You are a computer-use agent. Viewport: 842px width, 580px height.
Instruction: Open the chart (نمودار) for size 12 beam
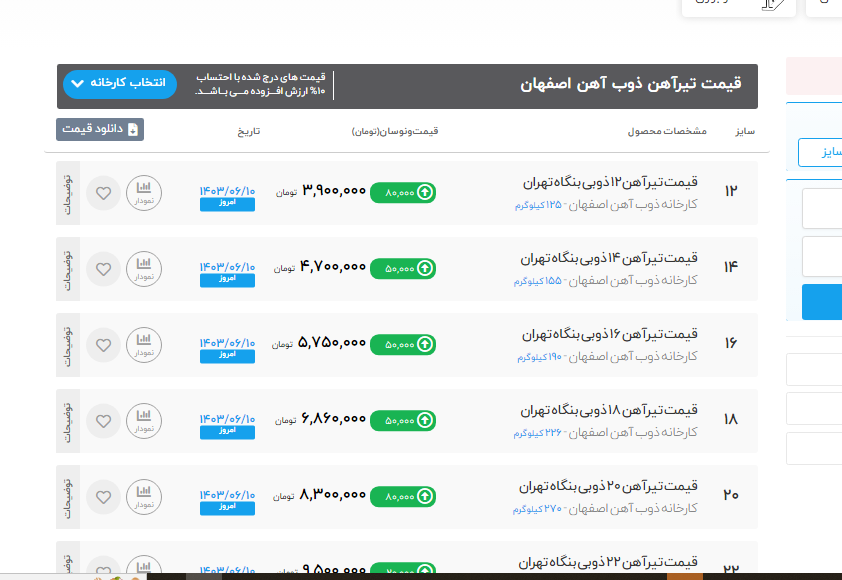144,192
